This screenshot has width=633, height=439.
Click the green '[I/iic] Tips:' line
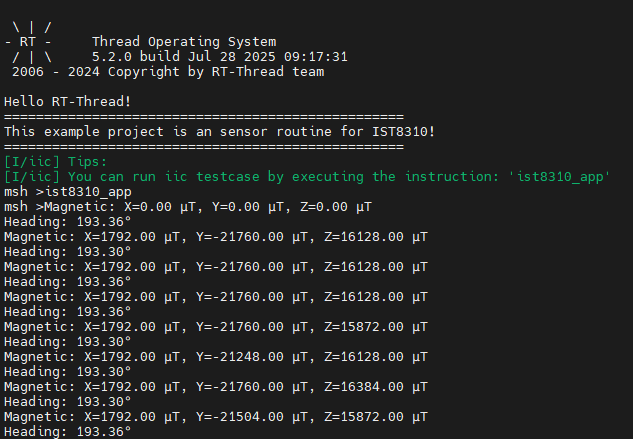tap(55, 162)
